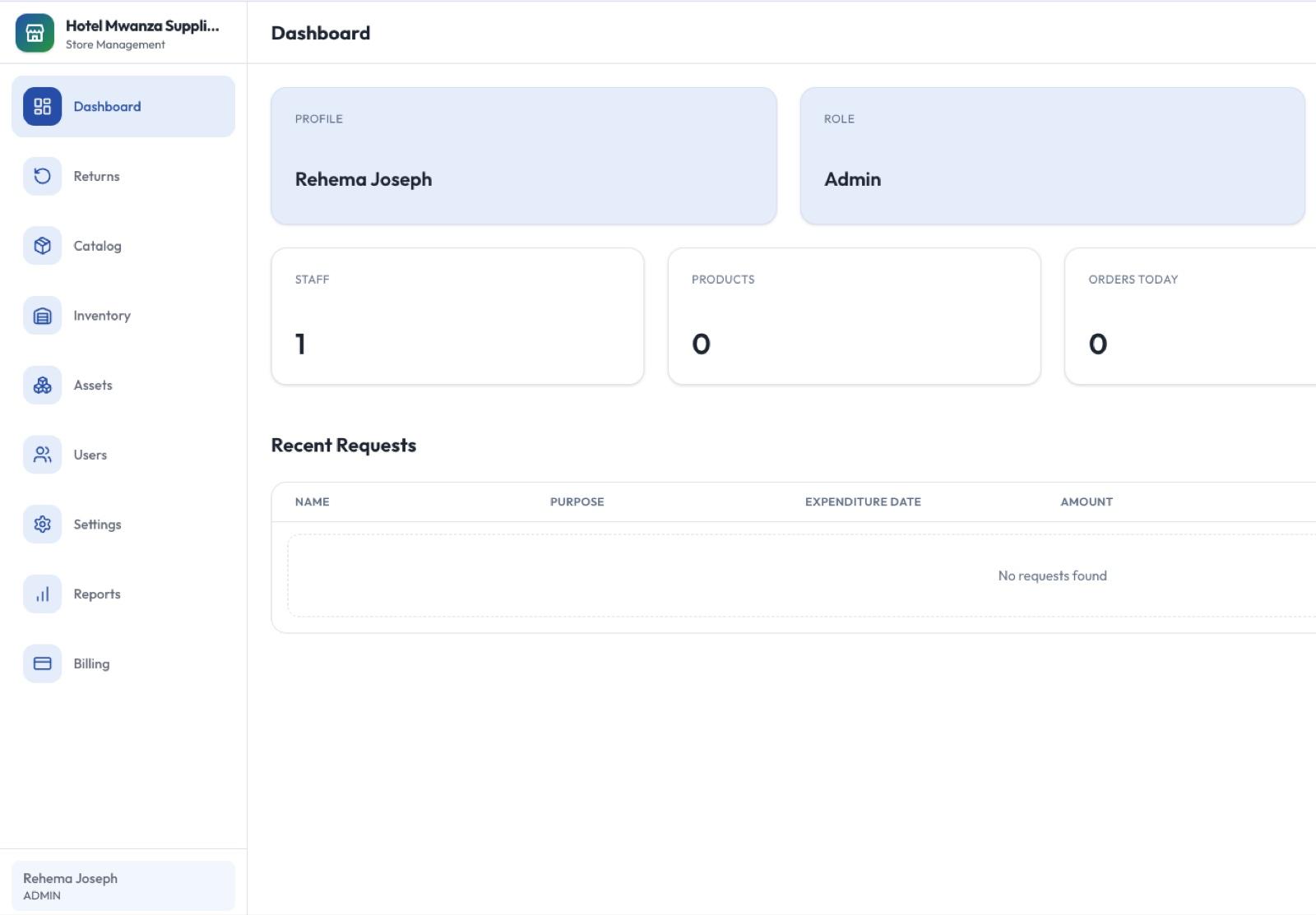Click the Hotel Mwanza Suppli... store title
The image size is (1316, 915).
point(142,26)
